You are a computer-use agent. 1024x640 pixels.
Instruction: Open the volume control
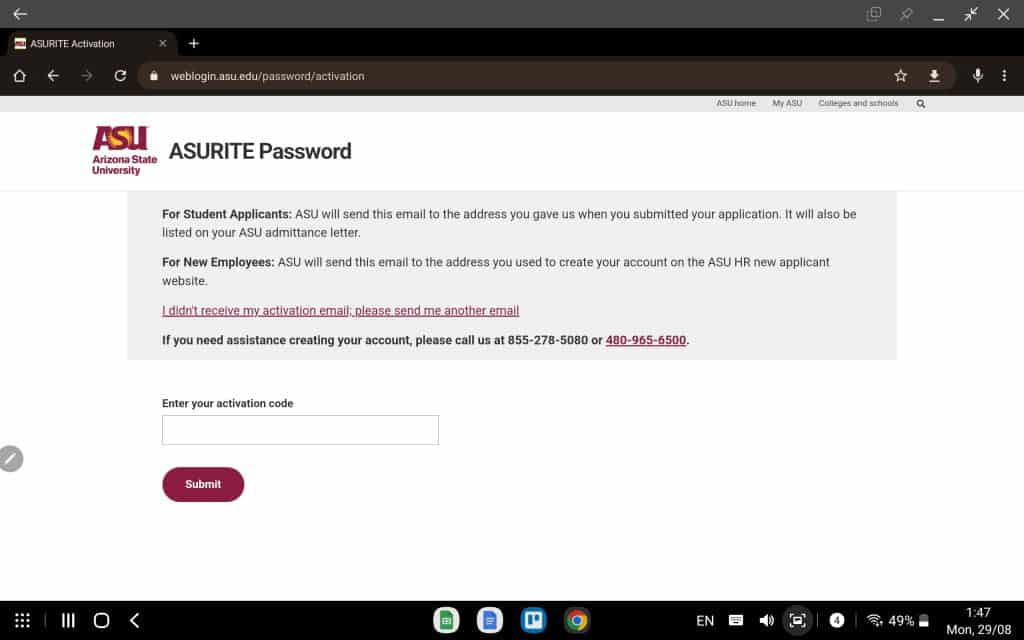click(x=767, y=620)
